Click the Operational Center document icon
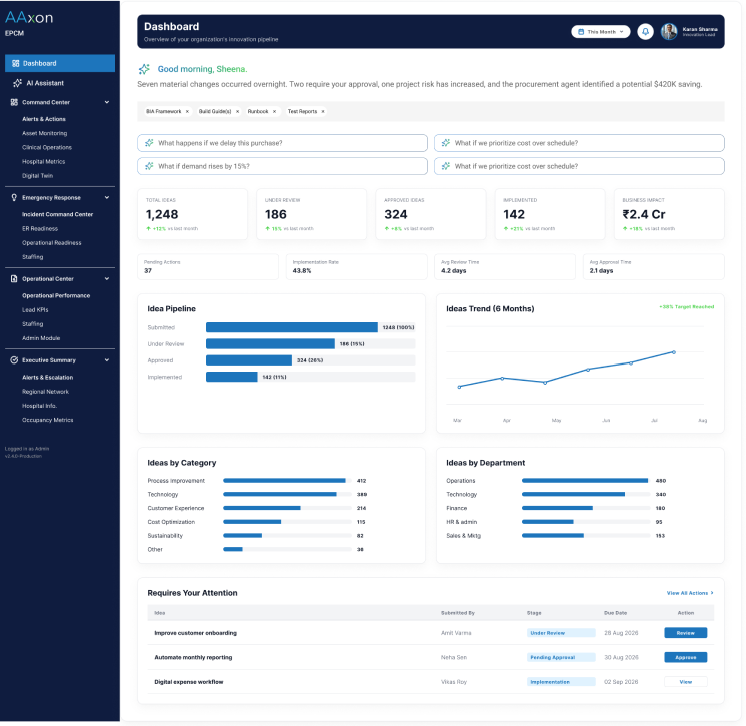 click(14, 279)
